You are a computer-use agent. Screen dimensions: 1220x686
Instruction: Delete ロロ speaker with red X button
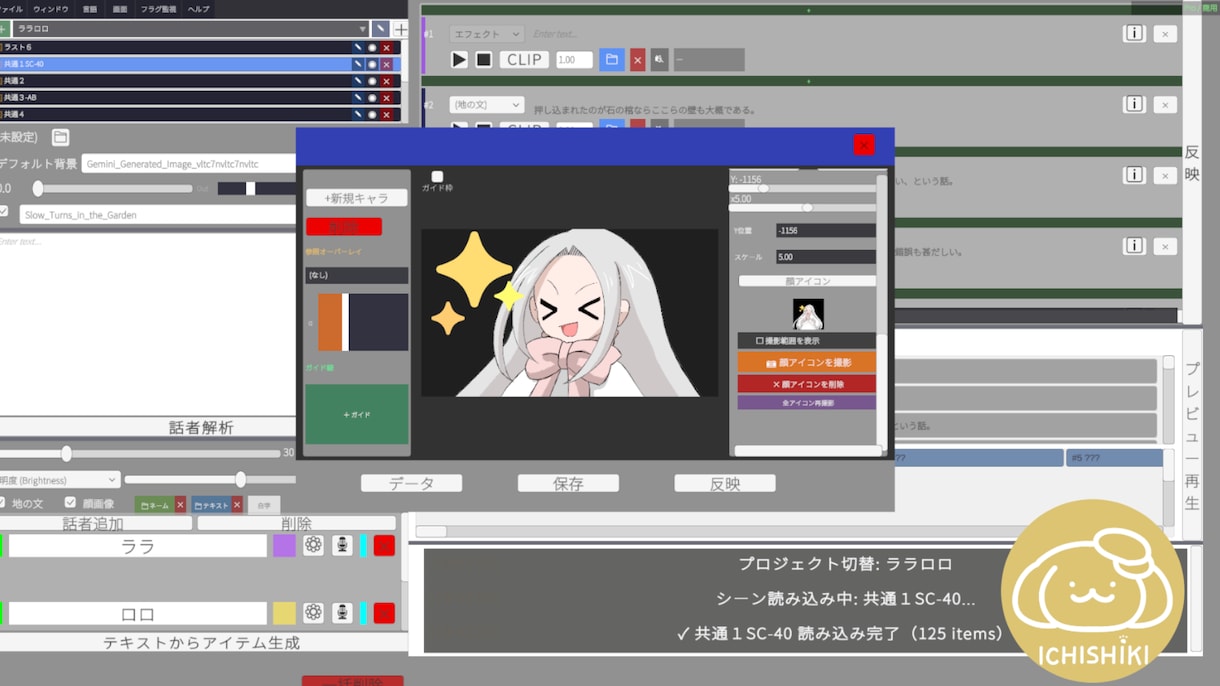pyautogui.click(x=384, y=613)
